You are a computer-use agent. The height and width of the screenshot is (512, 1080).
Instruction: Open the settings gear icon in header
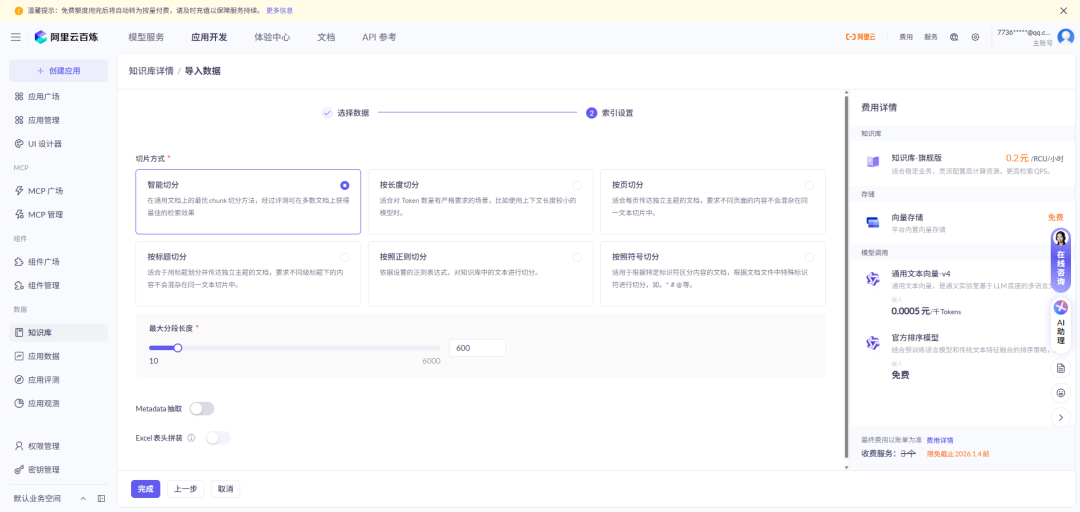[x=975, y=37]
